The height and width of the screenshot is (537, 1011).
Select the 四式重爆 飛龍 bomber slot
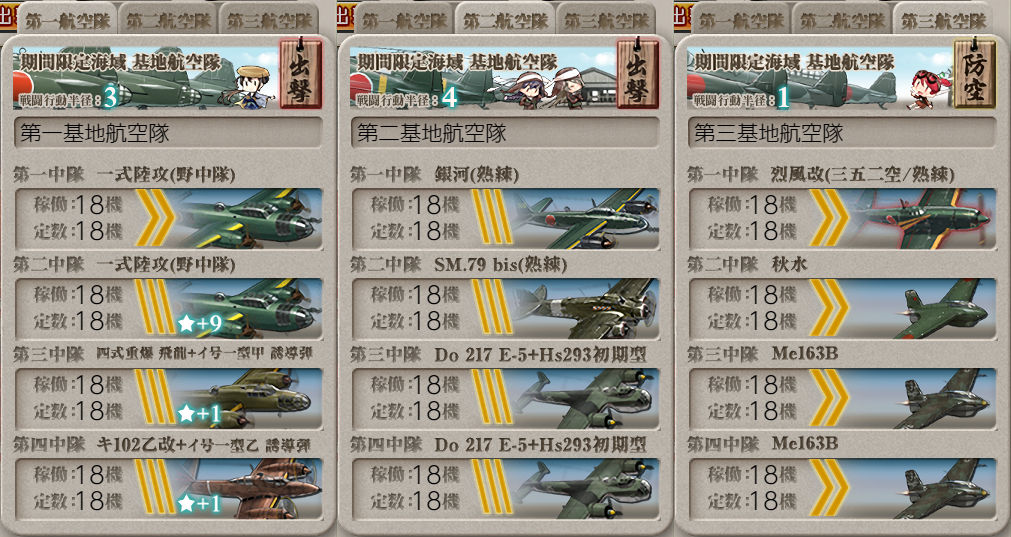(x=168, y=399)
